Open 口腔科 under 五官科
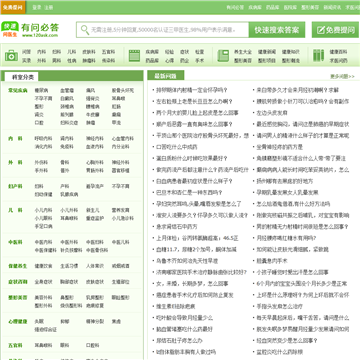The height and width of the screenshot is (360, 360). pyautogui.click(x=93, y=345)
